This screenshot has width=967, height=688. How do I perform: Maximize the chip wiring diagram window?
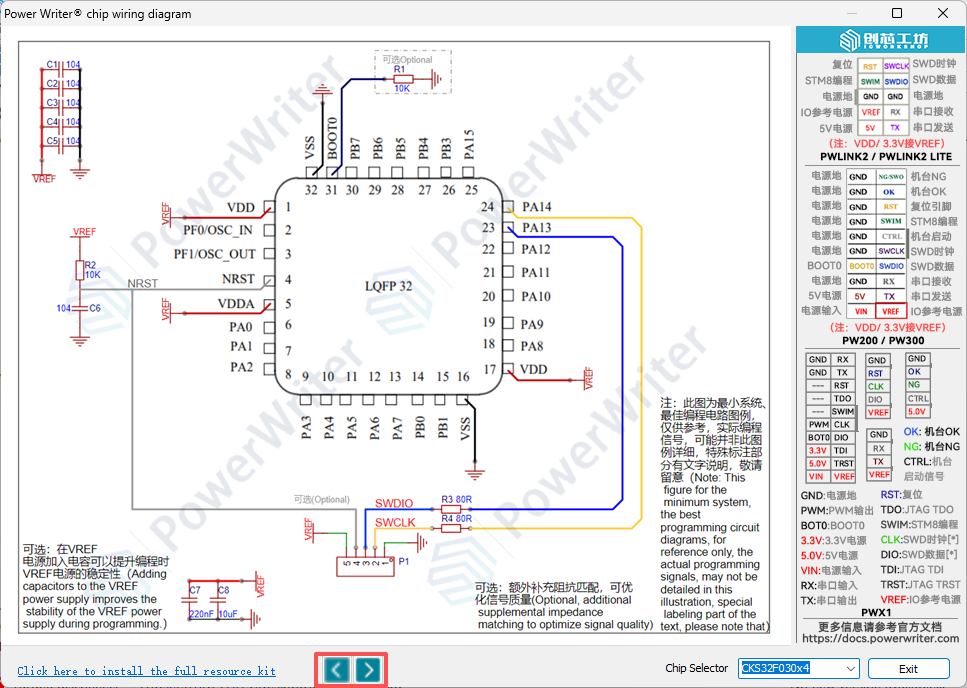pos(897,13)
